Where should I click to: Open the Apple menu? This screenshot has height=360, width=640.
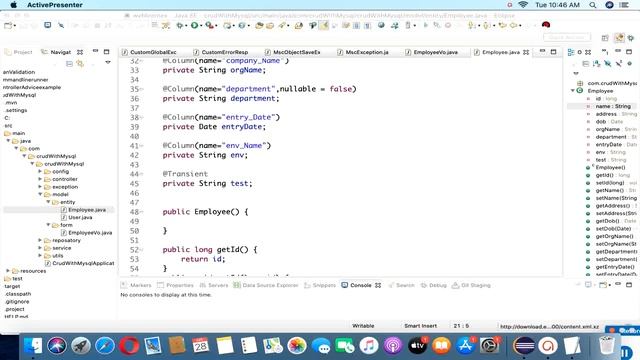click(x=13, y=5)
